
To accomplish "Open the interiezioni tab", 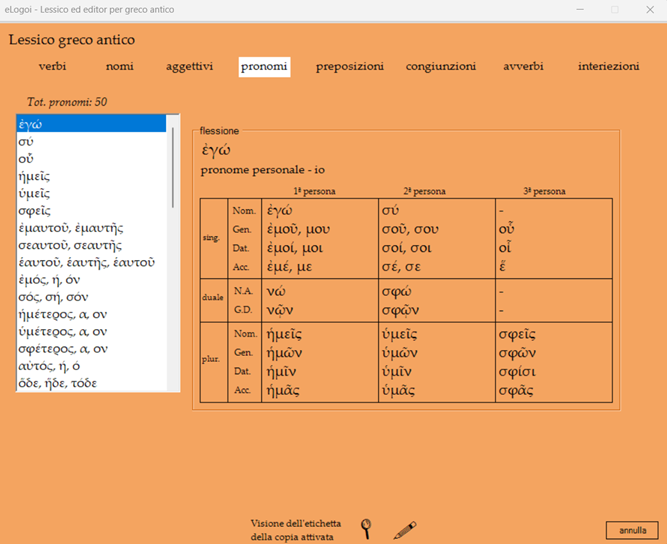I will pyautogui.click(x=608, y=67).
